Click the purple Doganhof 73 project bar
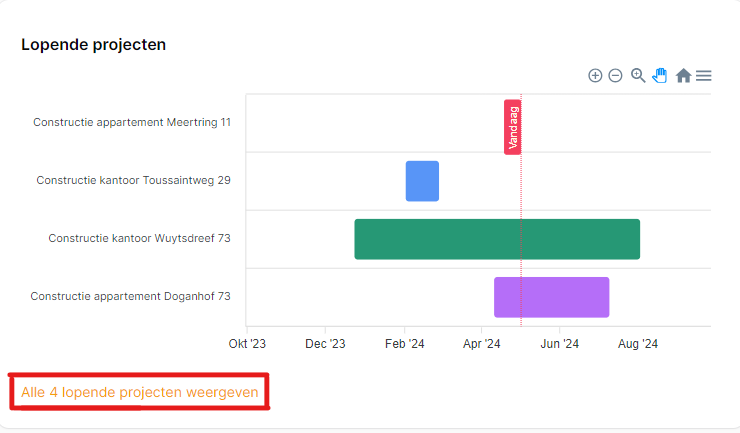The width and height of the screenshot is (740, 433). pos(551,297)
